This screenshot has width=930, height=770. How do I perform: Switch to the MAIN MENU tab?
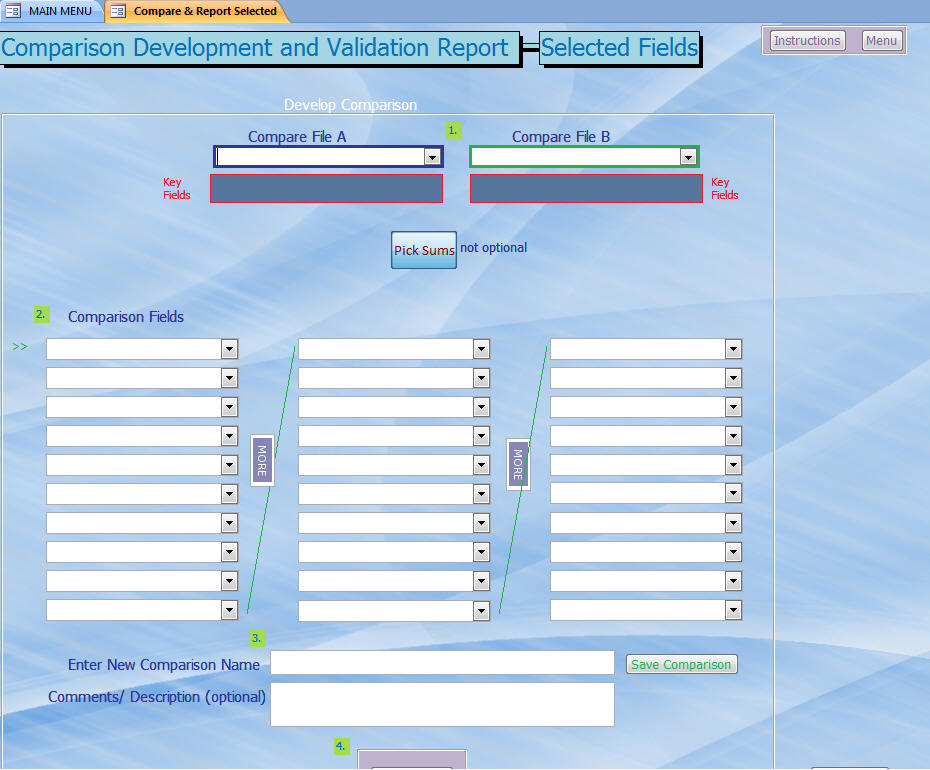(x=59, y=11)
